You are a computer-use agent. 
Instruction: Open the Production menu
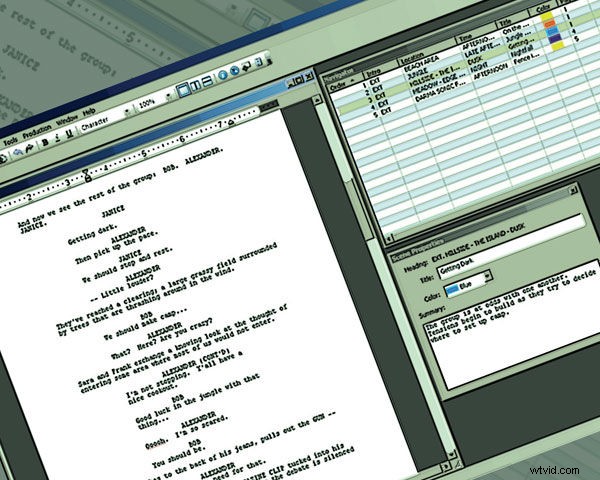[x=37, y=132]
